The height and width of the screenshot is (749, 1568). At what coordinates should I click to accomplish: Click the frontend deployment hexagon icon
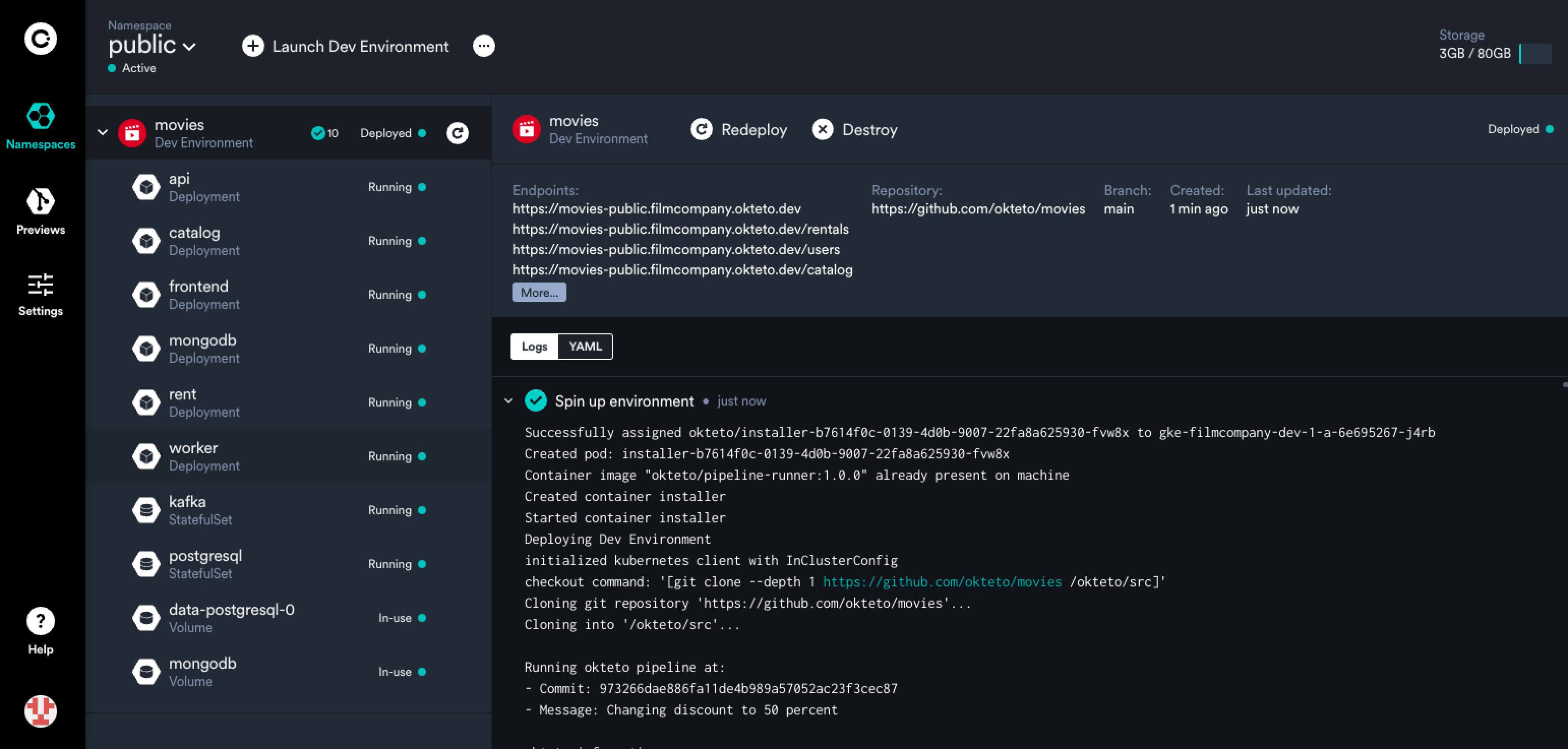pos(146,295)
